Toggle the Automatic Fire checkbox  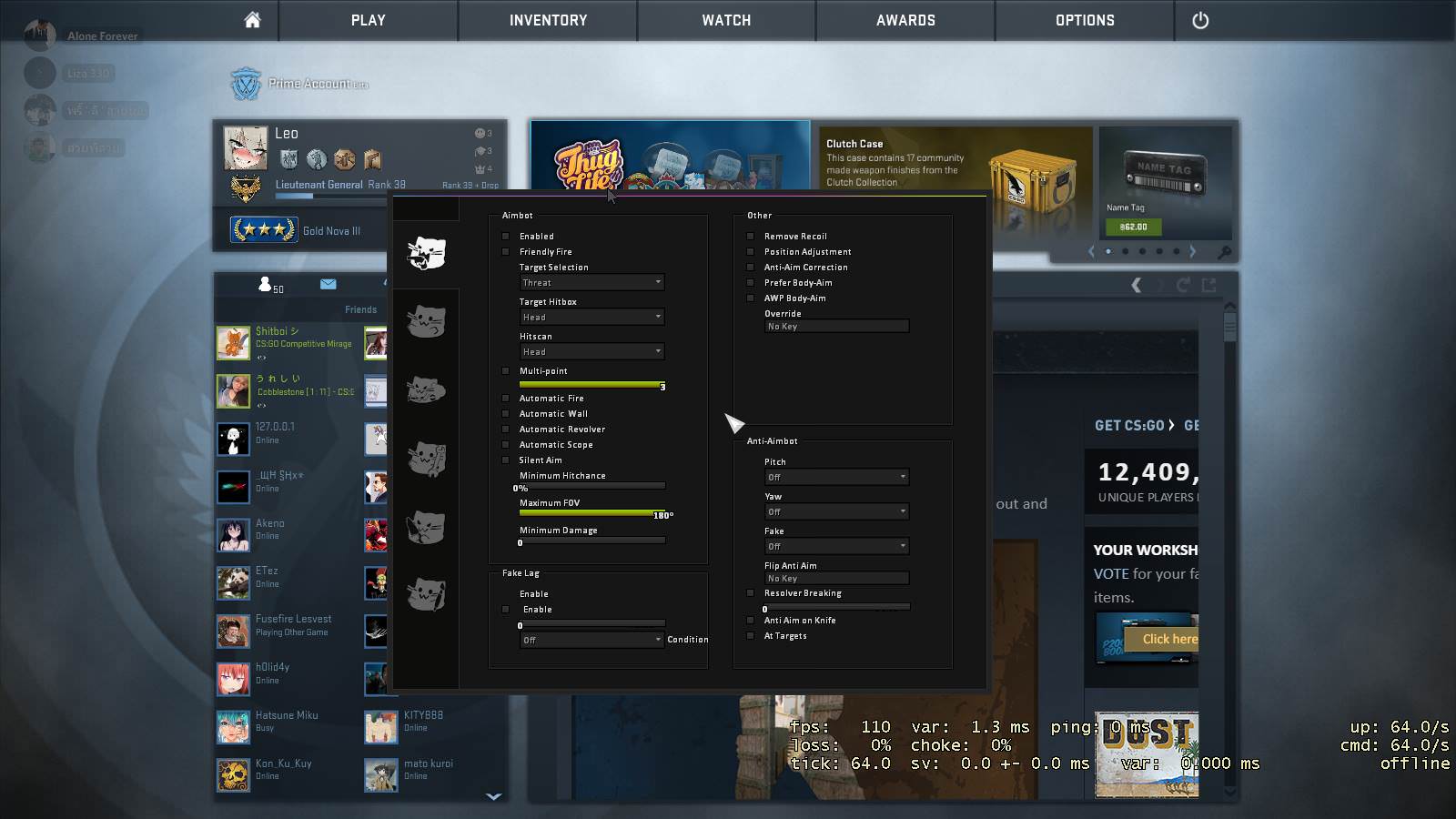click(x=506, y=399)
